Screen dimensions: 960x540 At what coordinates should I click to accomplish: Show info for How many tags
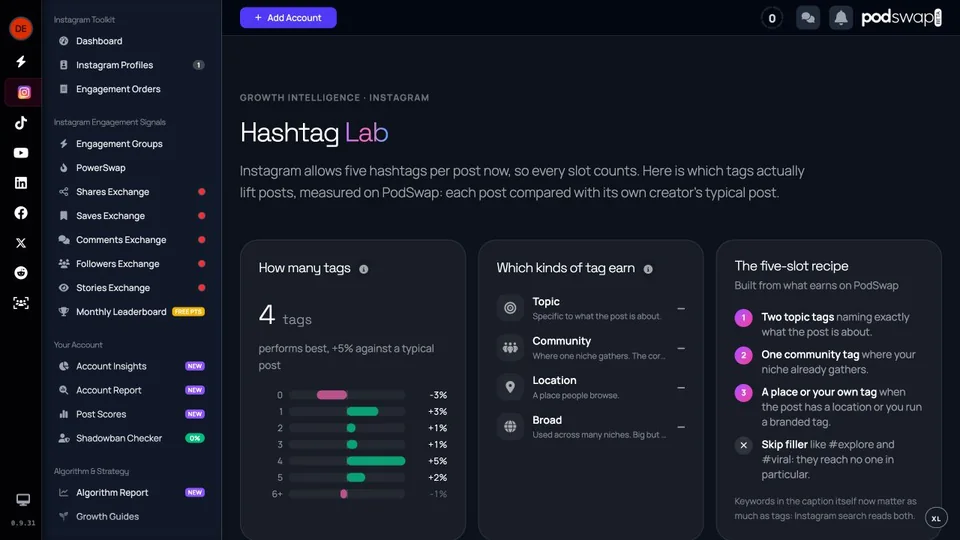[364, 269]
